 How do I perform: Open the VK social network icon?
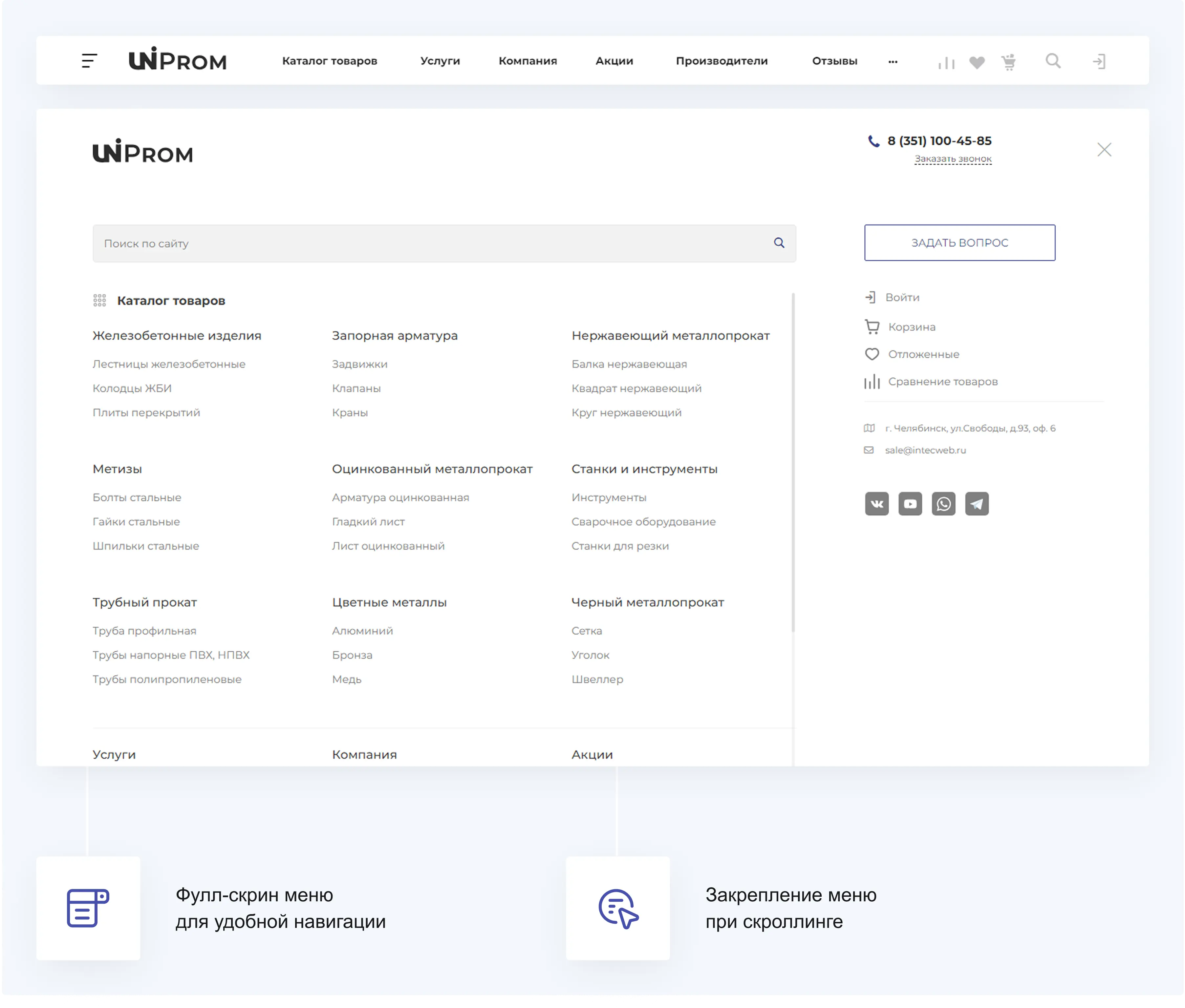pos(876,504)
